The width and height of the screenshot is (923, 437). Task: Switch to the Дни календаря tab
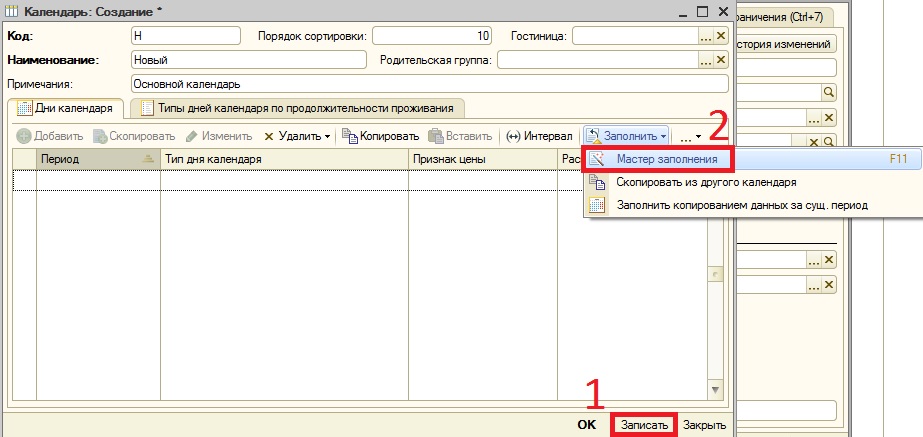pyautogui.click(x=65, y=108)
